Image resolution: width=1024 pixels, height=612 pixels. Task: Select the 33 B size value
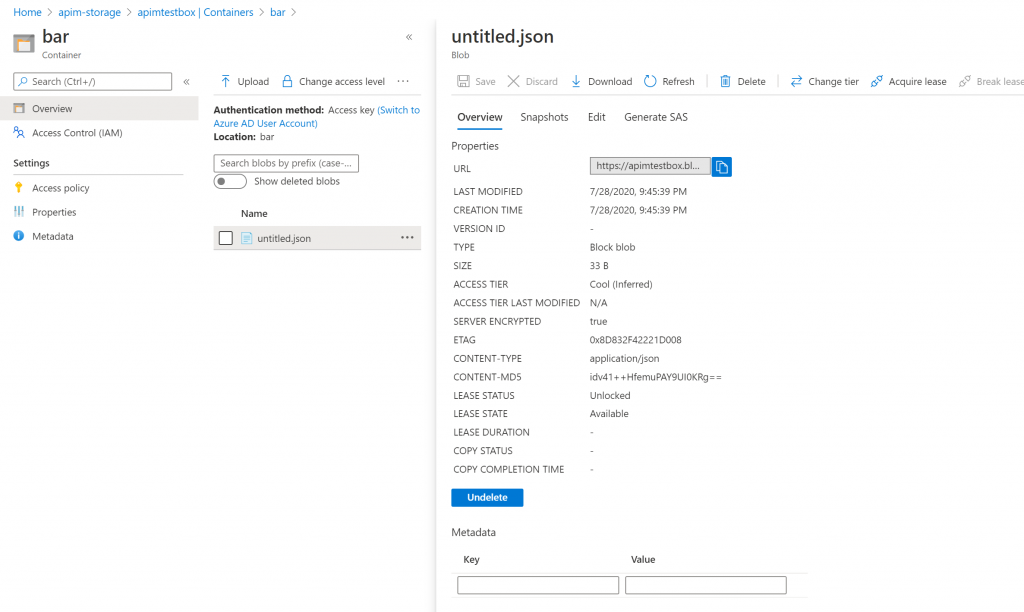point(599,266)
